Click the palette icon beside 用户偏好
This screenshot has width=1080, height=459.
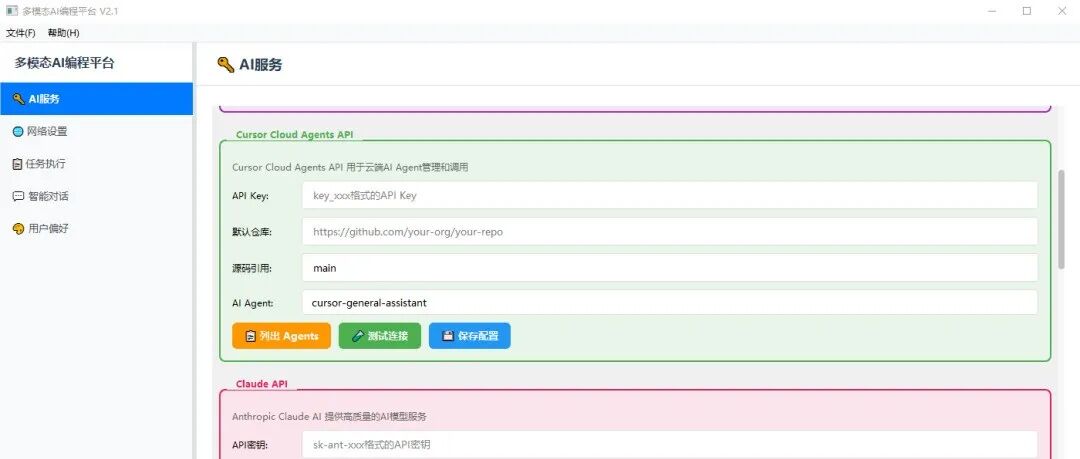click(x=19, y=229)
